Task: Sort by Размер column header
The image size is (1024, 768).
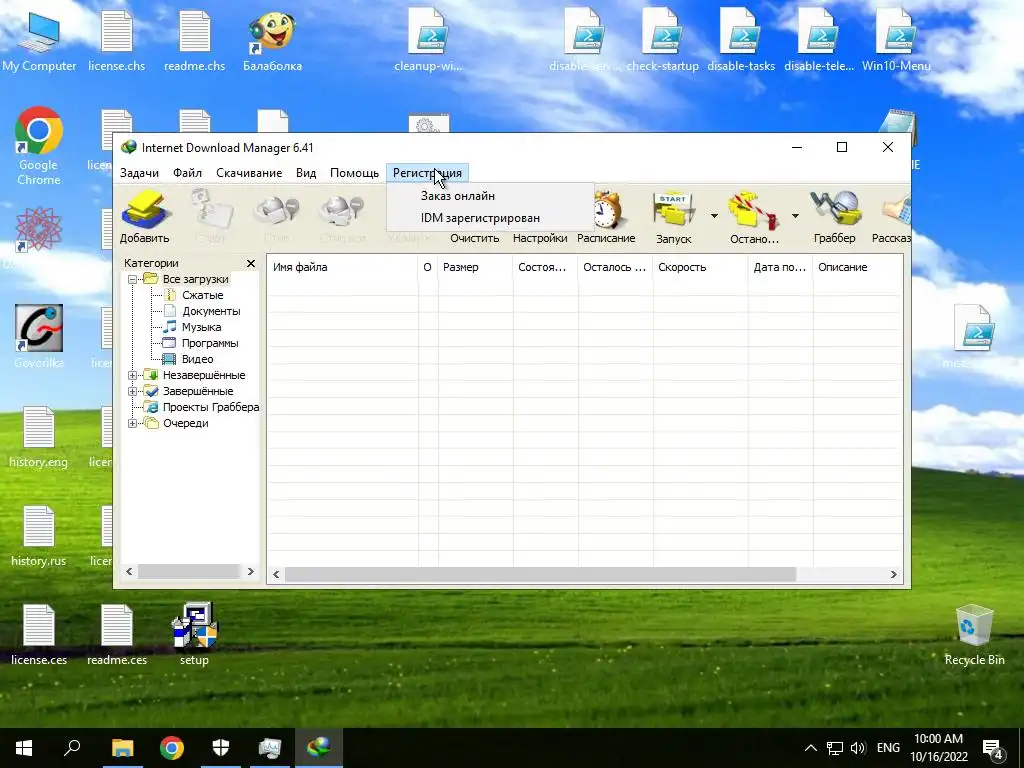Action: pos(475,267)
